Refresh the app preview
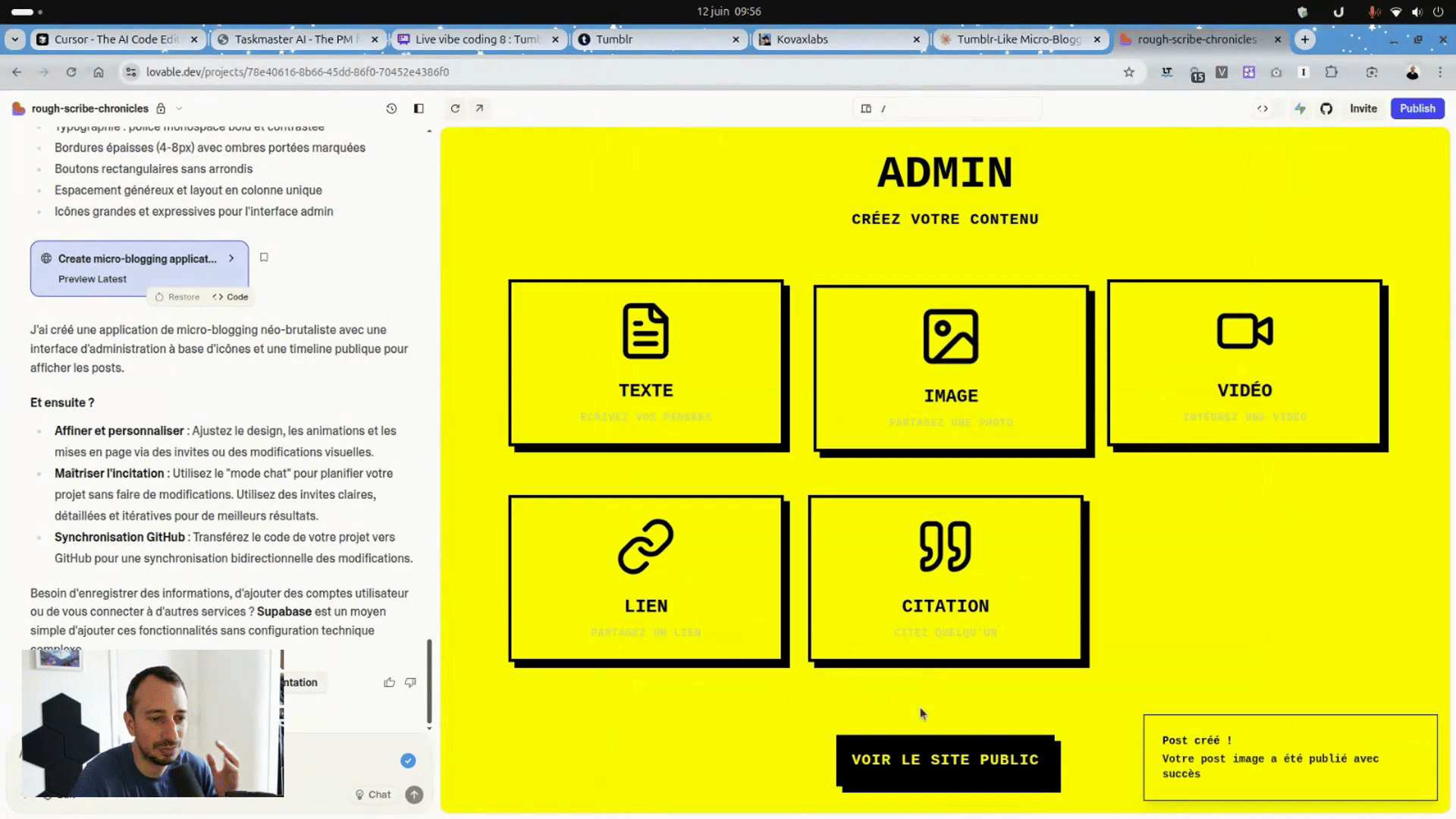Screen dimensions: 1456x819 tap(455, 108)
